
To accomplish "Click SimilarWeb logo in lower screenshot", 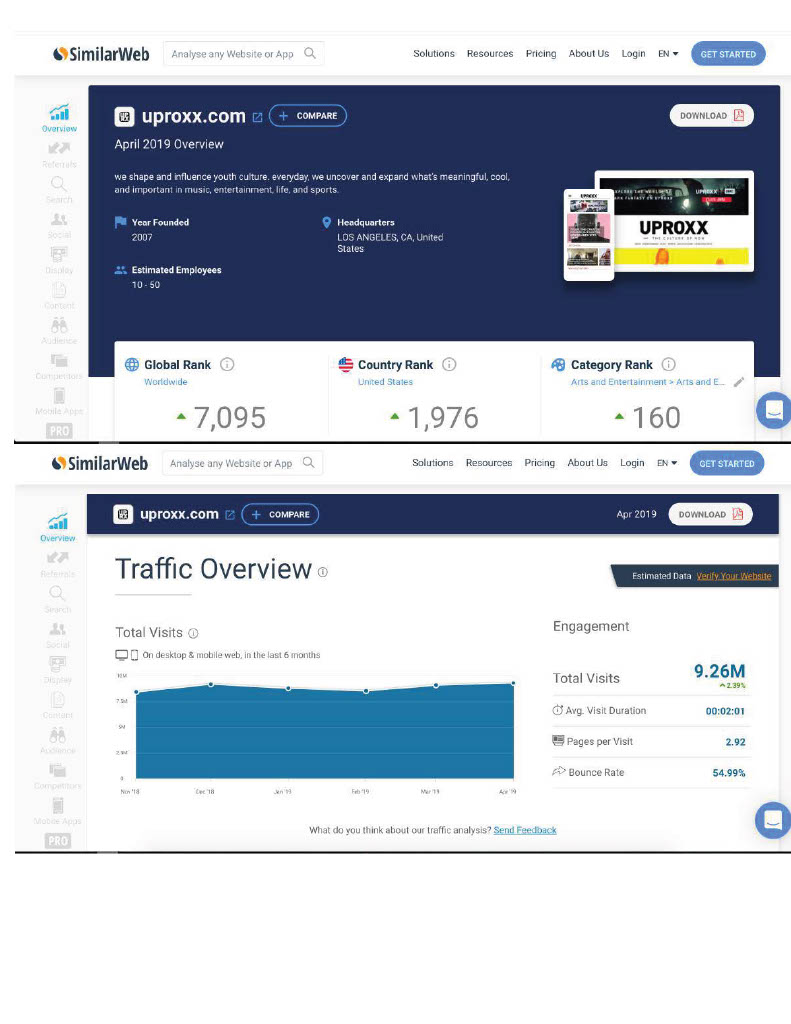I will [x=99, y=464].
